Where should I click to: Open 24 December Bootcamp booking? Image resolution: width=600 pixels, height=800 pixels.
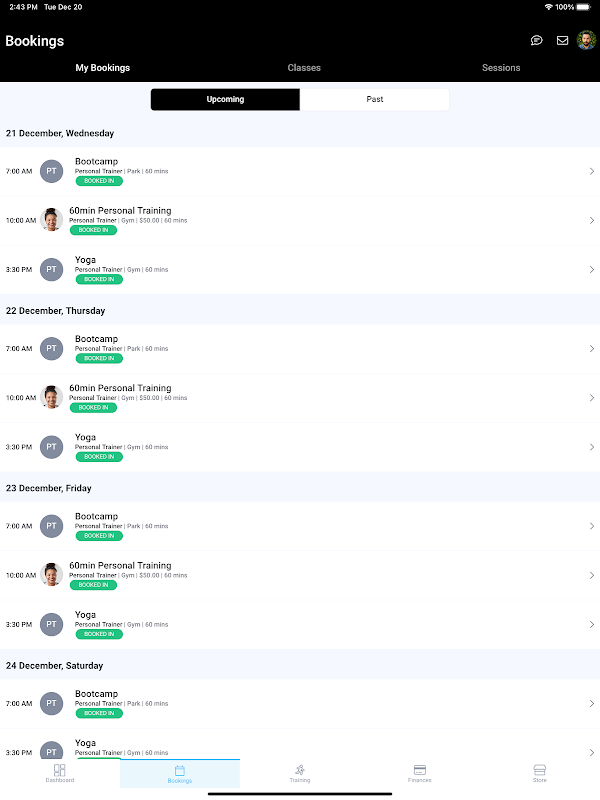(300, 704)
